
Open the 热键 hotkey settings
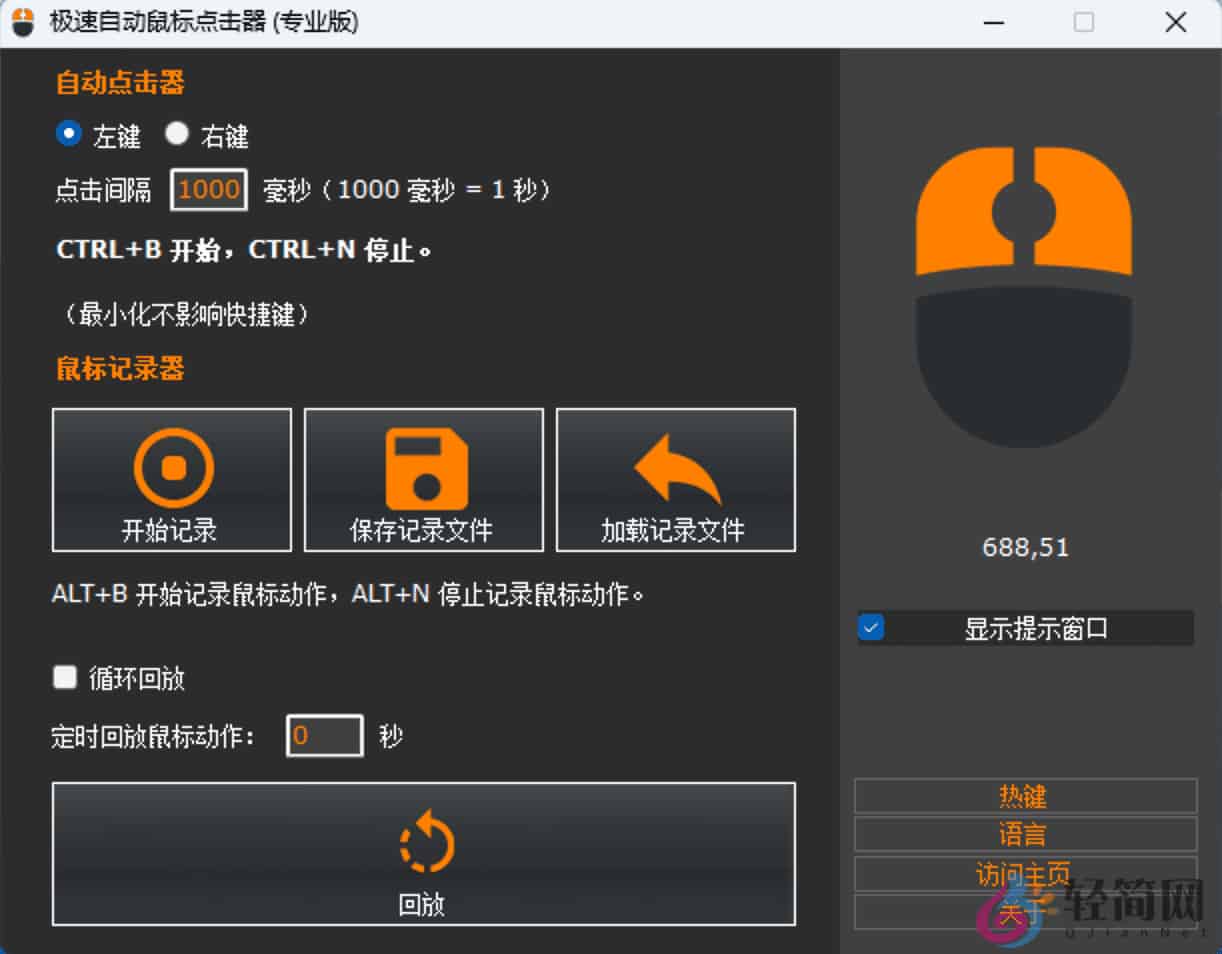1025,796
